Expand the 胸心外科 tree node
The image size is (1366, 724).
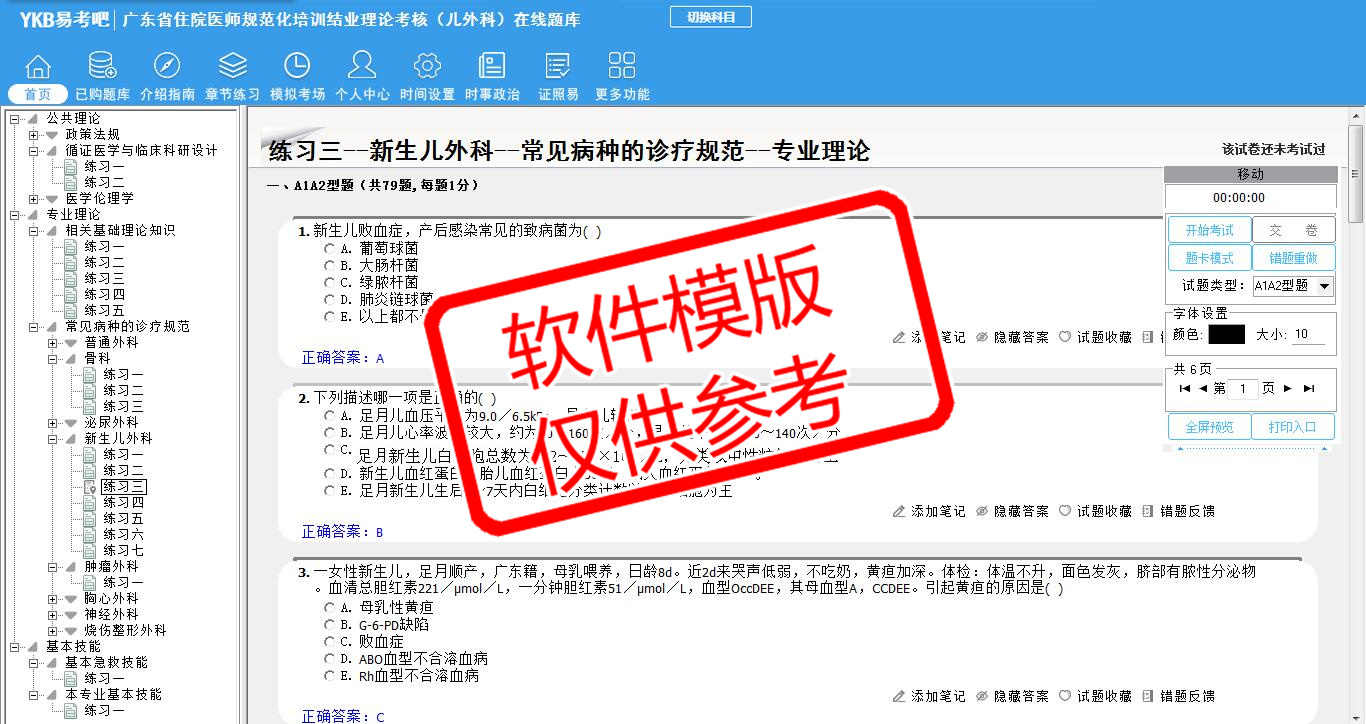coord(53,598)
